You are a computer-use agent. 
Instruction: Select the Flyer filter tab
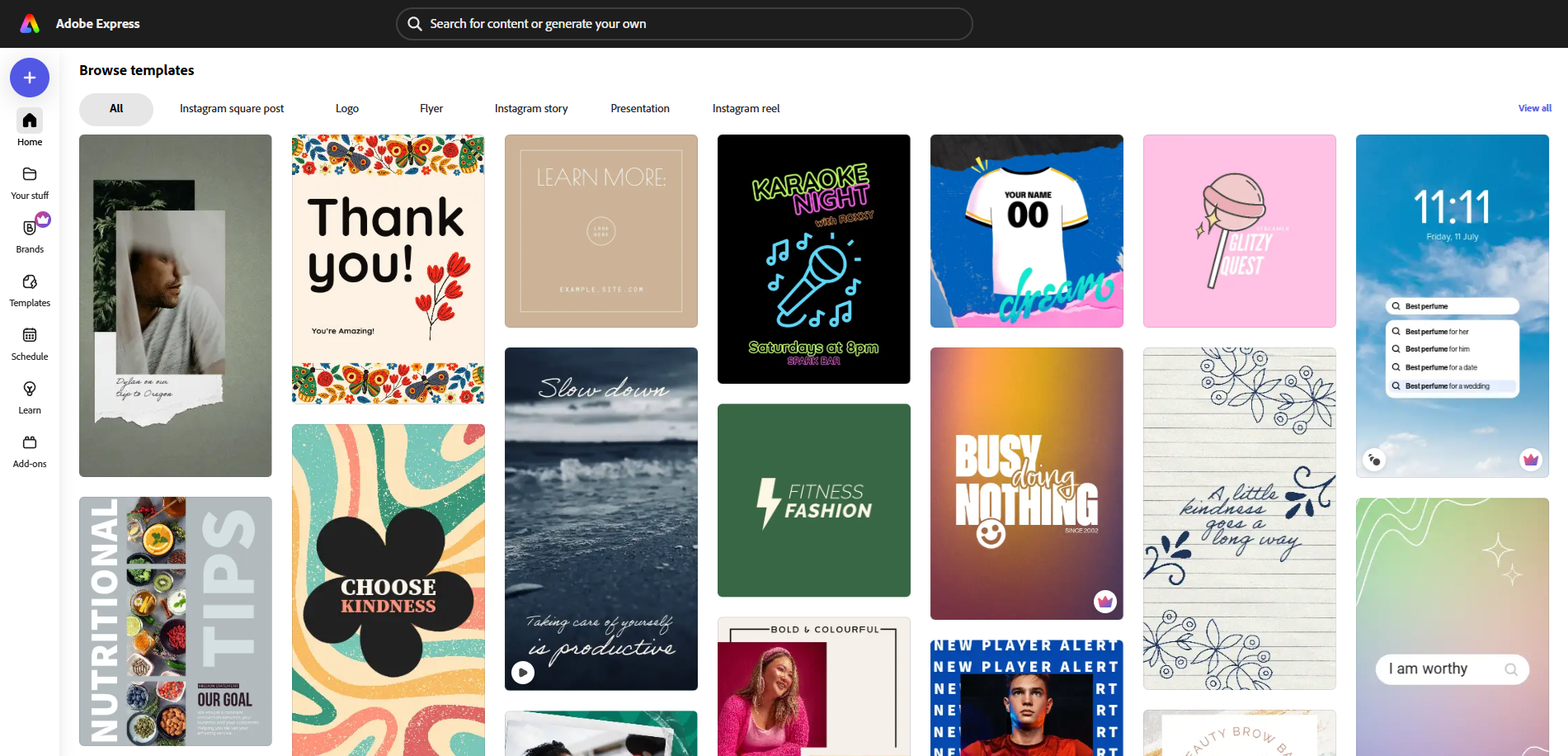[x=431, y=109]
